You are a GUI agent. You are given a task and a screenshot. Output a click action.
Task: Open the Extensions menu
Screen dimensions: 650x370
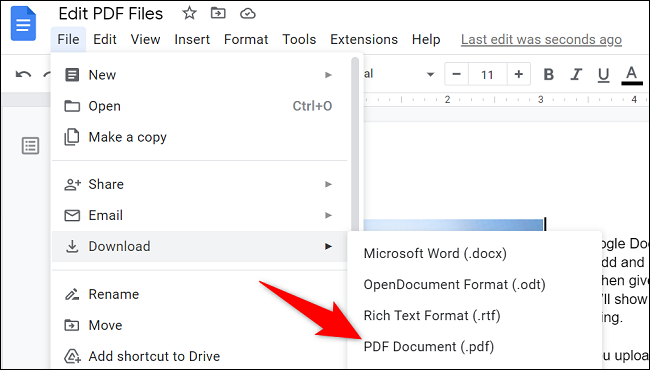coord(364,39)
